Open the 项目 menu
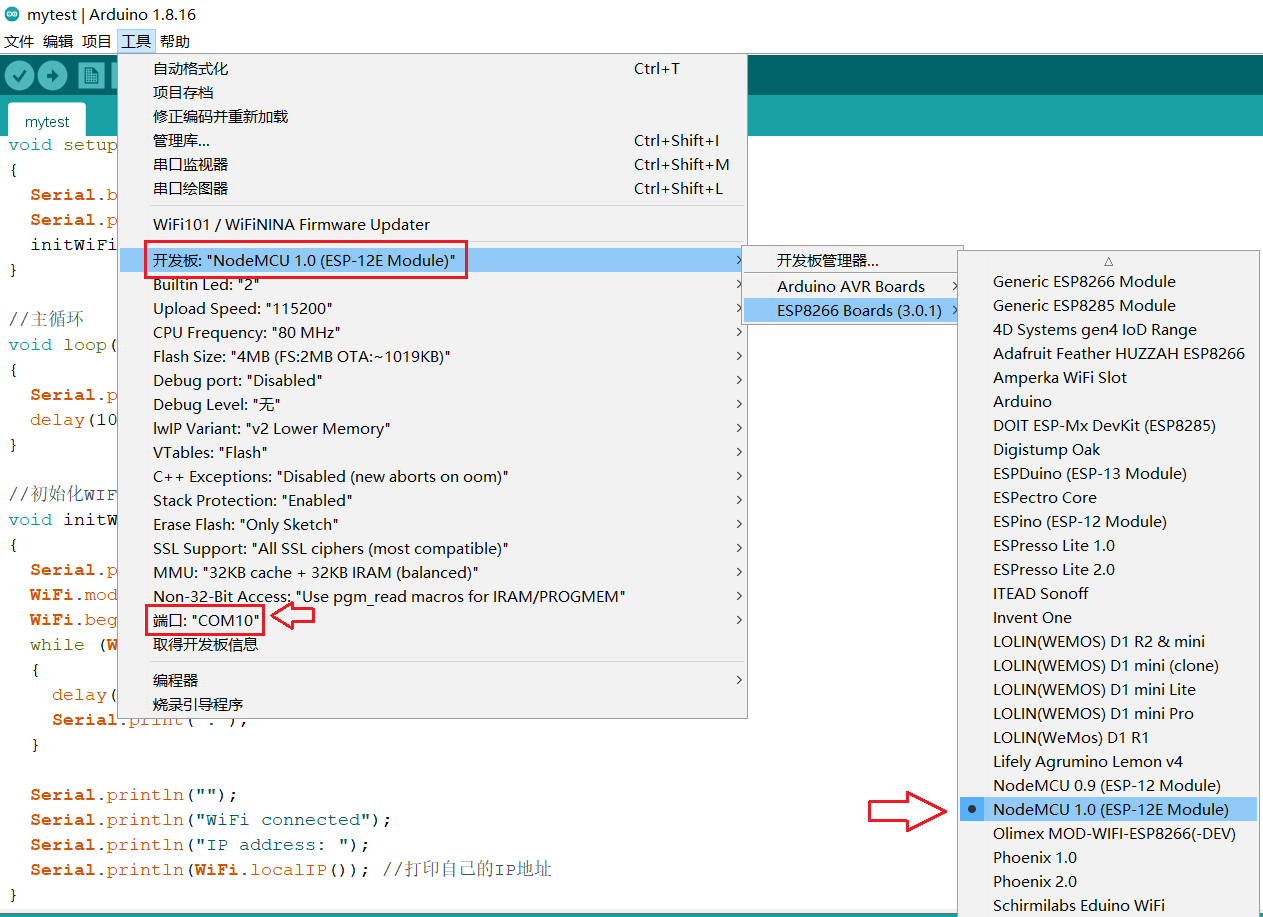The image size is (1263, 917). coord(97,41)
